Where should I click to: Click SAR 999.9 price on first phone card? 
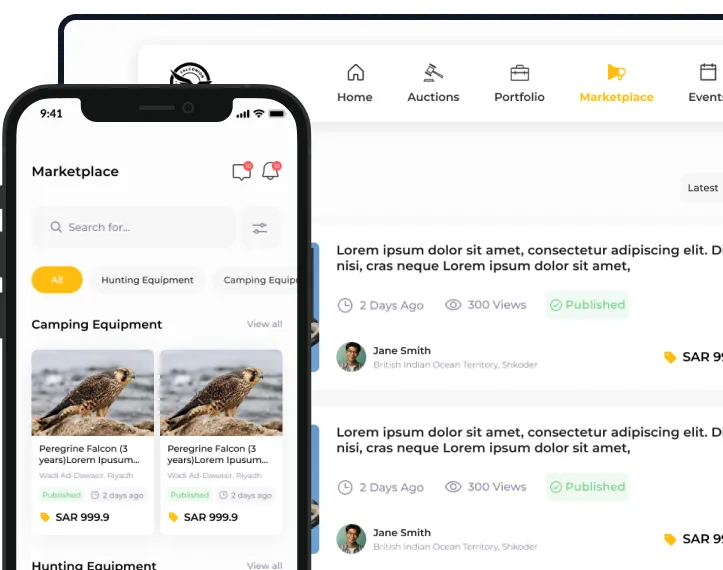(x=82, y=517)
